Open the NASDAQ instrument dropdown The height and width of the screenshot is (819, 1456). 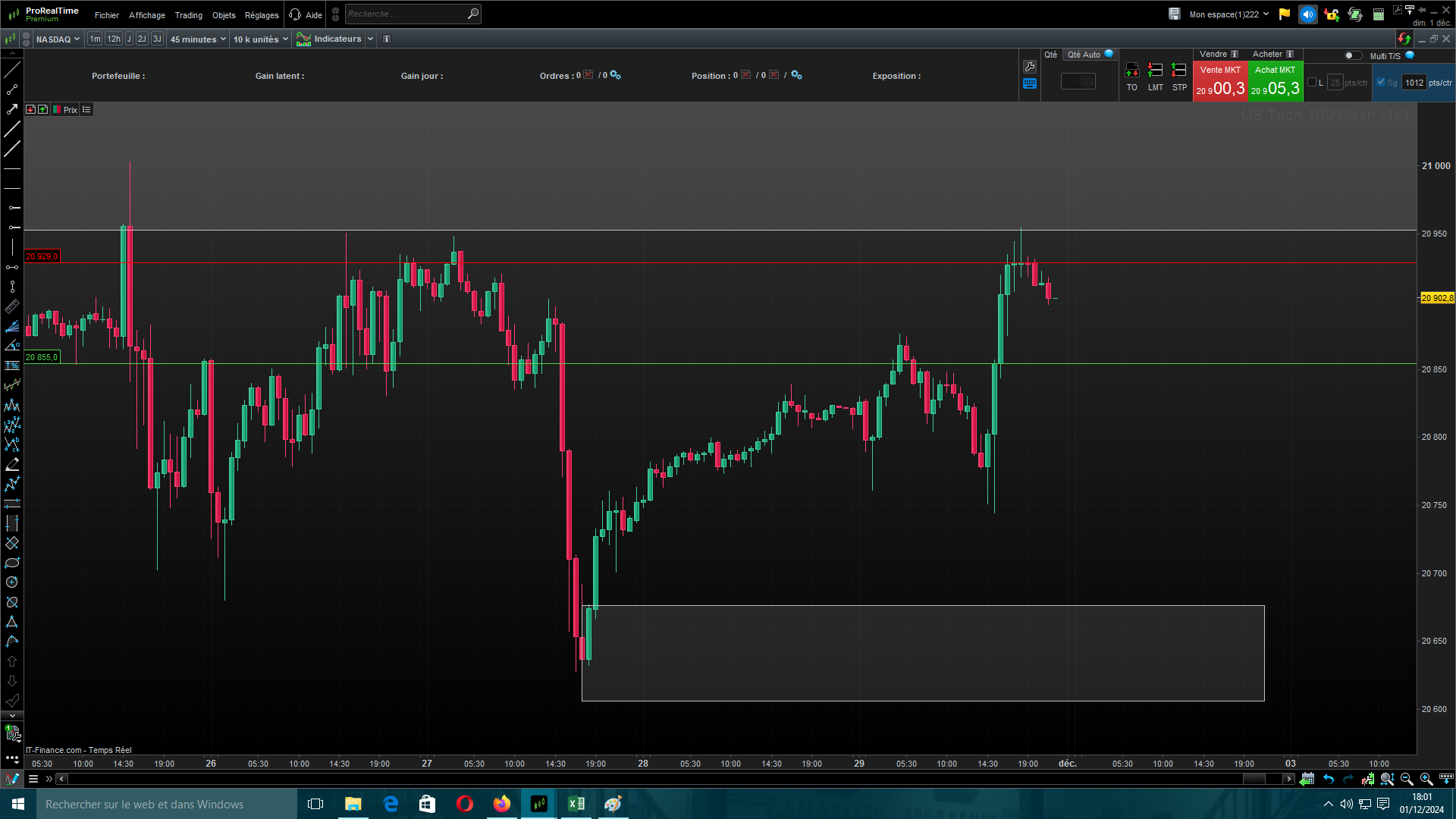pyautogui.click(x=58, y=39)
